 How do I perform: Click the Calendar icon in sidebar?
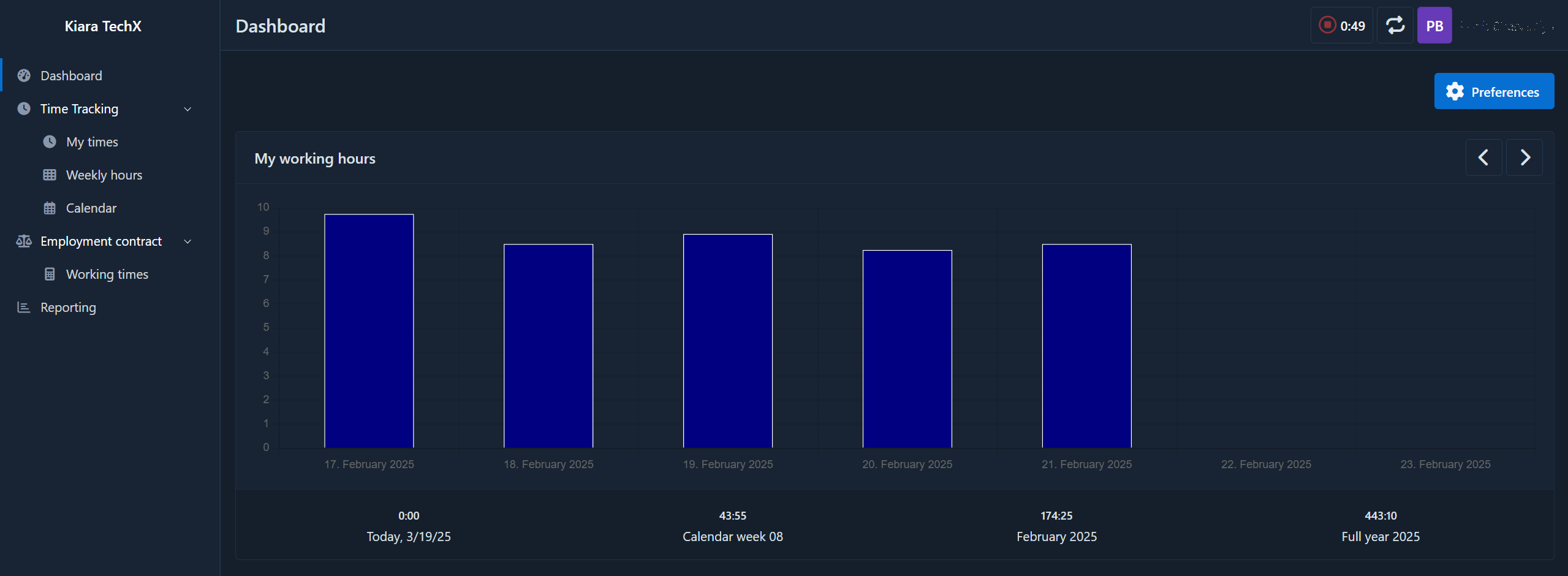(50, 208)
